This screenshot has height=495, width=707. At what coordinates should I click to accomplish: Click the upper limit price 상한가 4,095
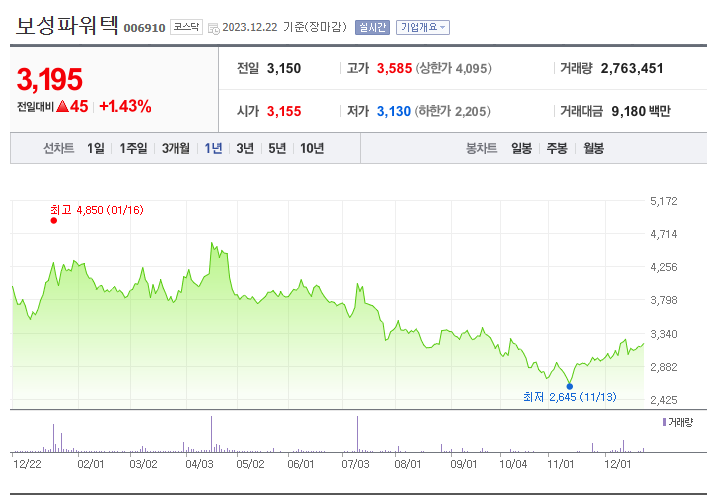tap(454, 69)
